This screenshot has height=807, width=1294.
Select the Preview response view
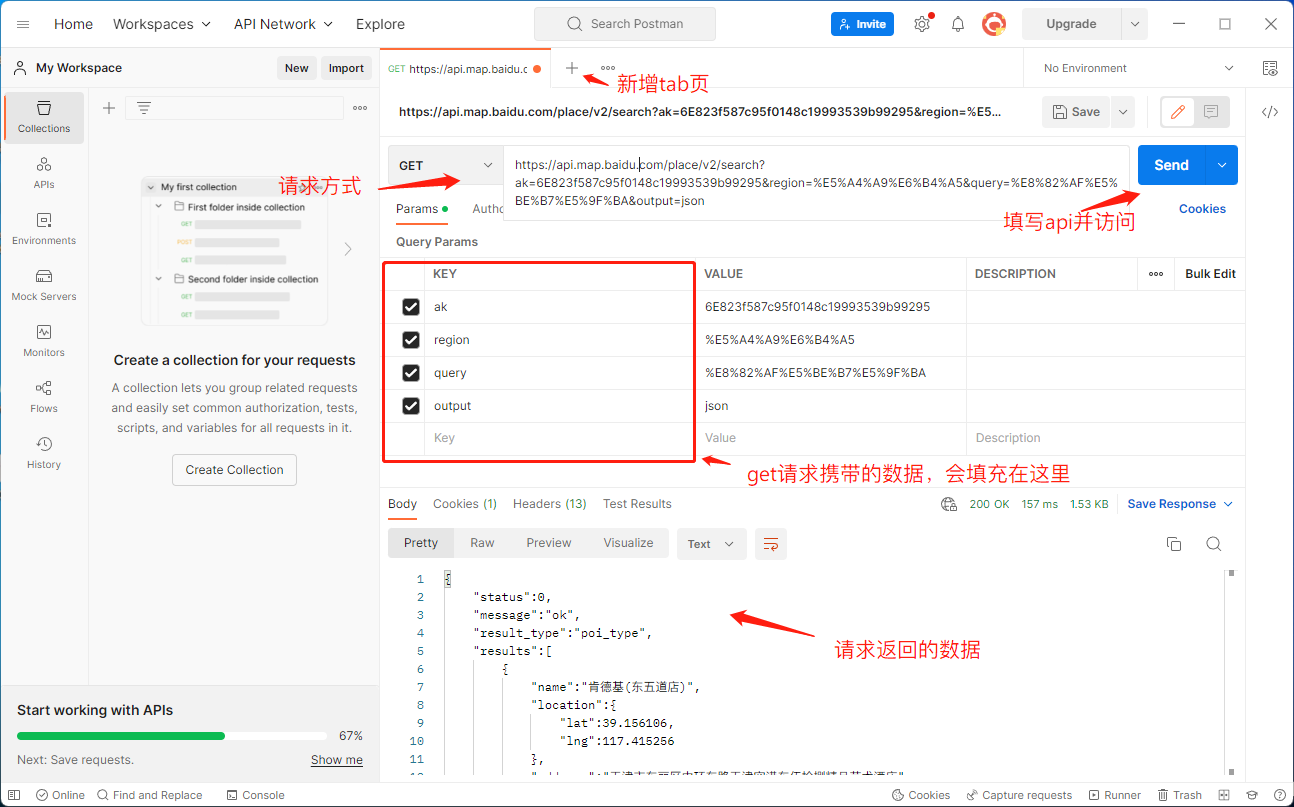point(549,543)
